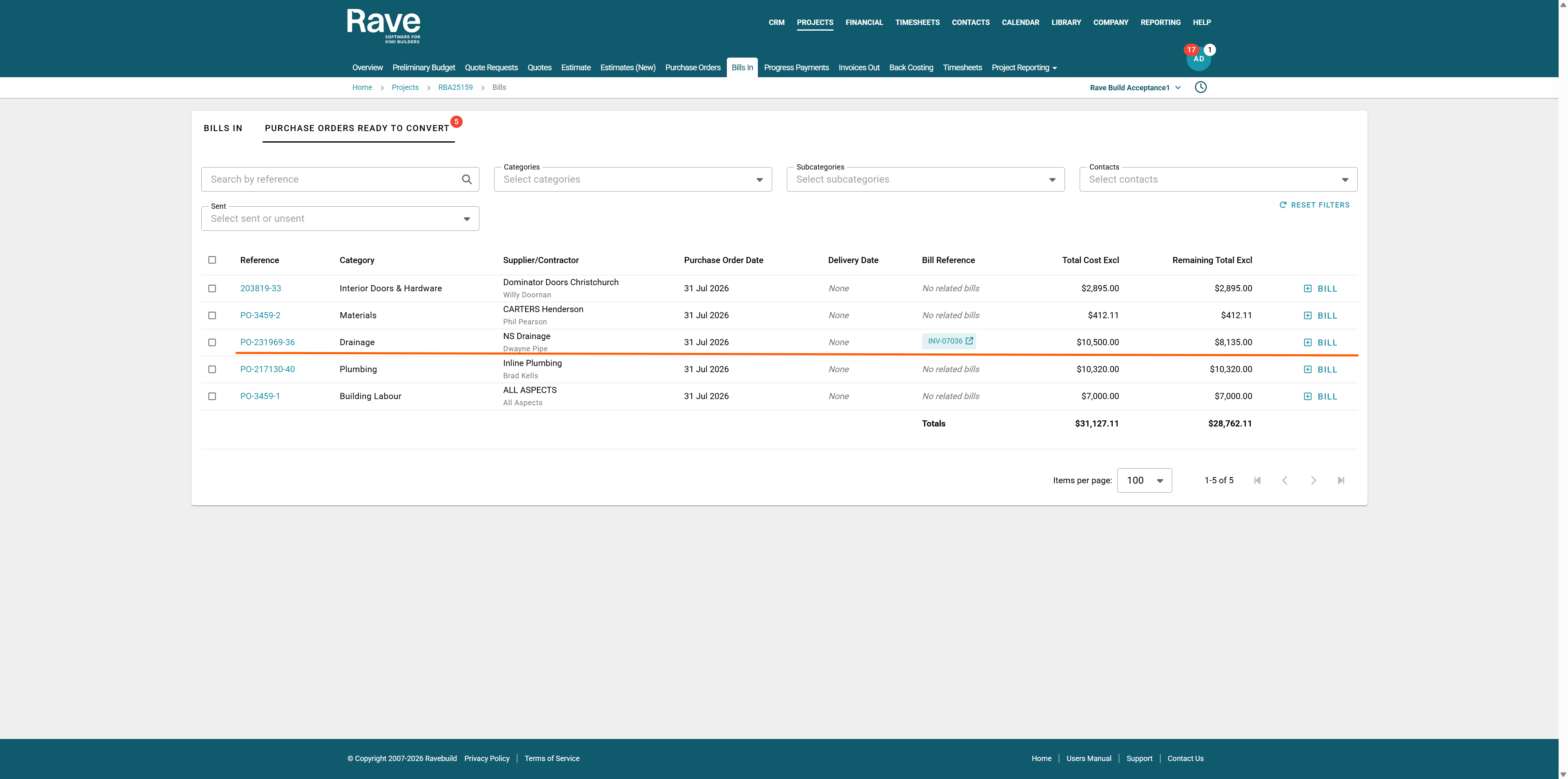Image resolution: width=1568 pixels, height=779 pixels.
Task: Click the reset filters refresh icon
Action: [1283, 205]
